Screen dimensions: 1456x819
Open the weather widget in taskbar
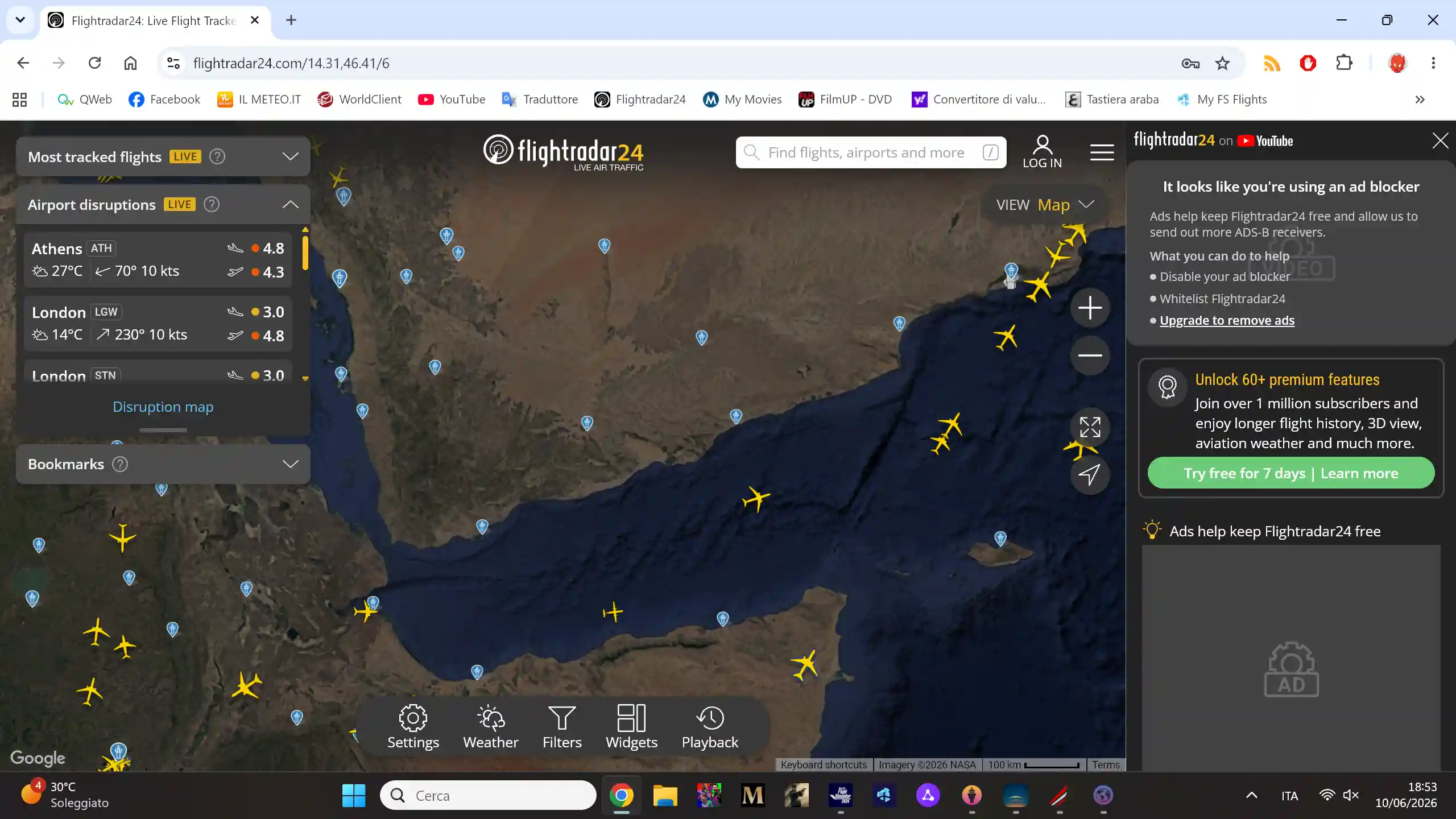[64, 795]
